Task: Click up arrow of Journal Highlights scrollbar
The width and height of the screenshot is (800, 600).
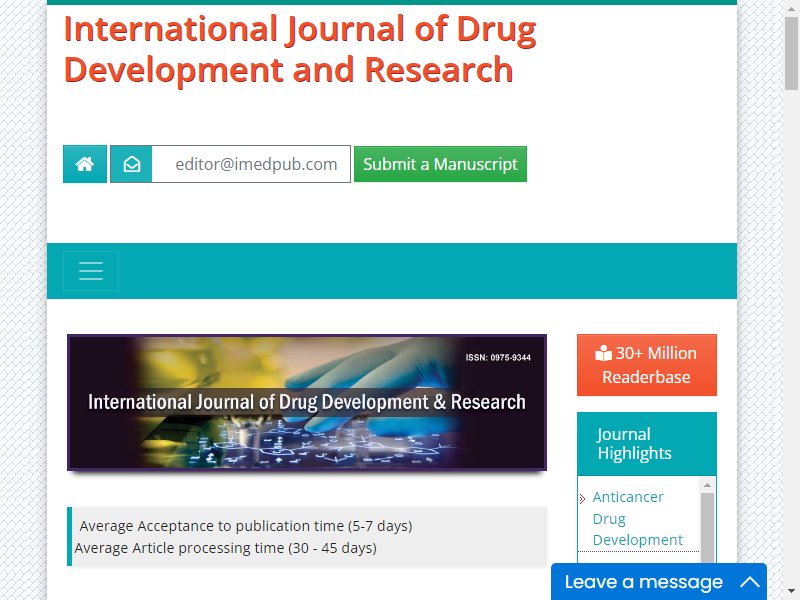Action: tap(707, 485)
